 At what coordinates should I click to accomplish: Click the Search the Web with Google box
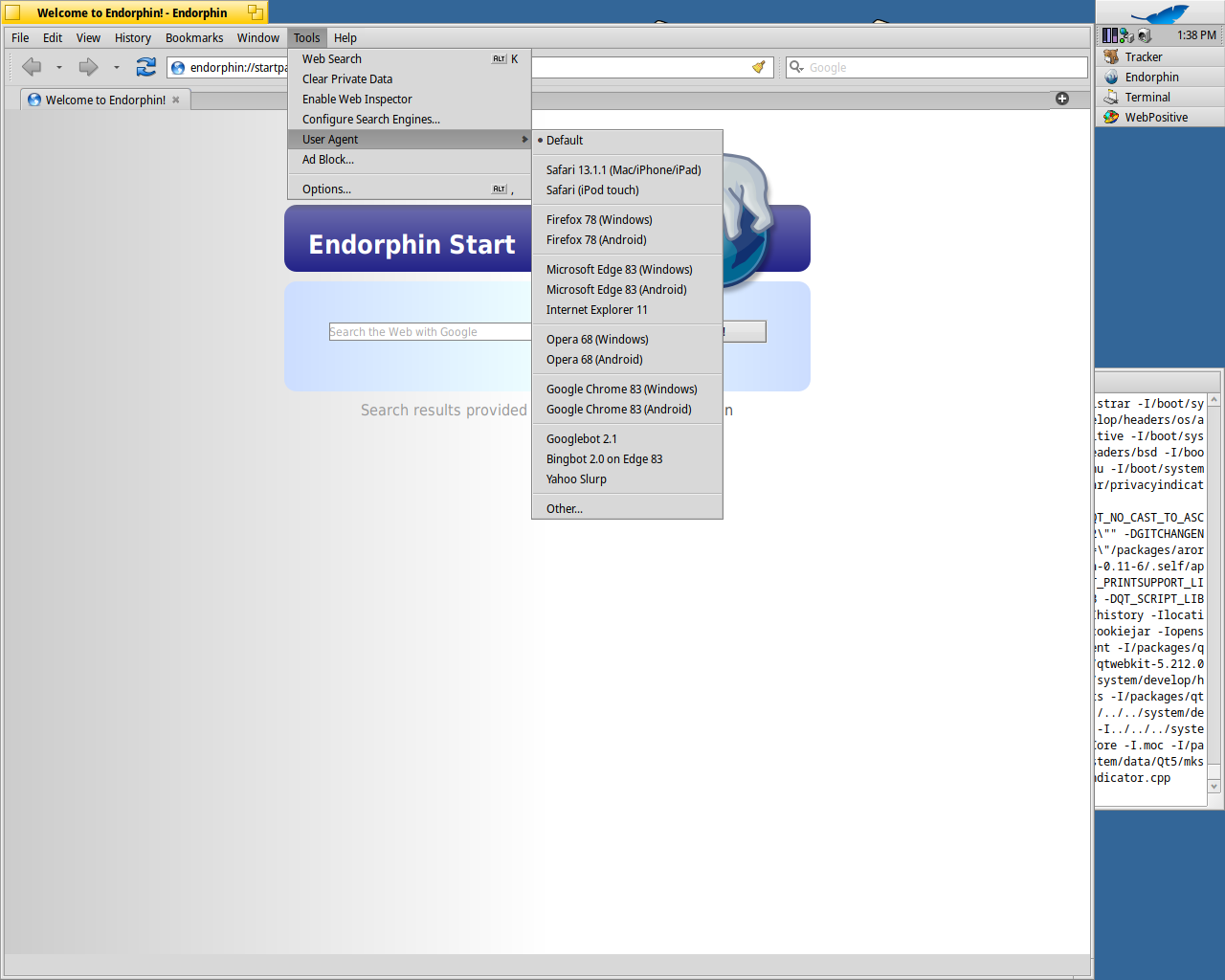pyautogui.click(x=430, y=332)
